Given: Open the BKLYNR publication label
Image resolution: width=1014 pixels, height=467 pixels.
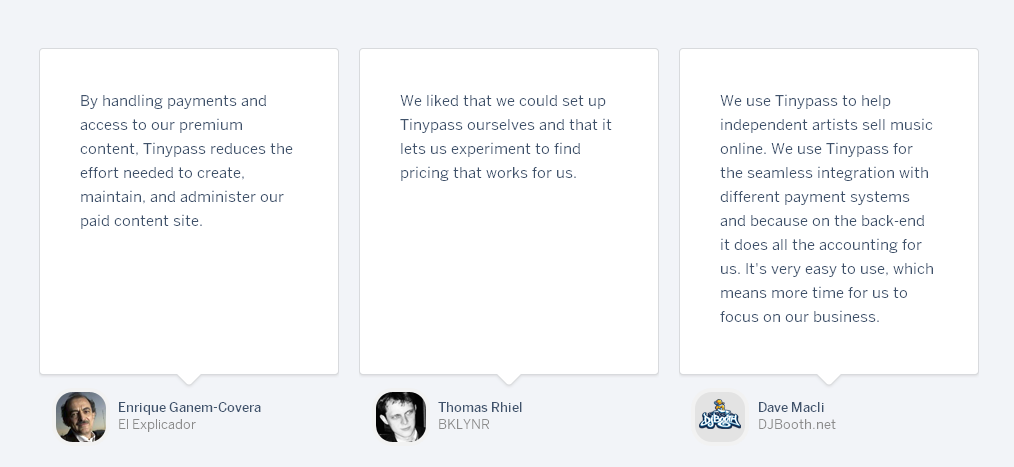Looking at the screenshot, I should [463, 424].
